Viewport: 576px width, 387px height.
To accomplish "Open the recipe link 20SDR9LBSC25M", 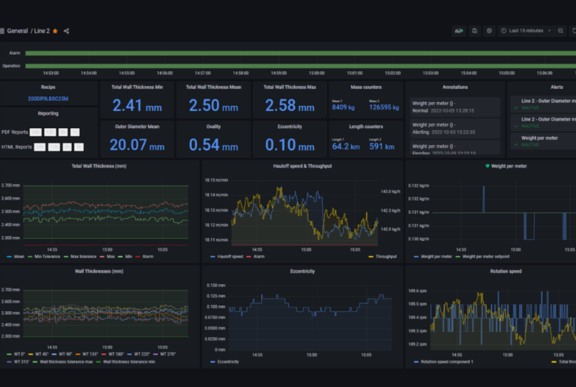I will (x=48, y=99).
